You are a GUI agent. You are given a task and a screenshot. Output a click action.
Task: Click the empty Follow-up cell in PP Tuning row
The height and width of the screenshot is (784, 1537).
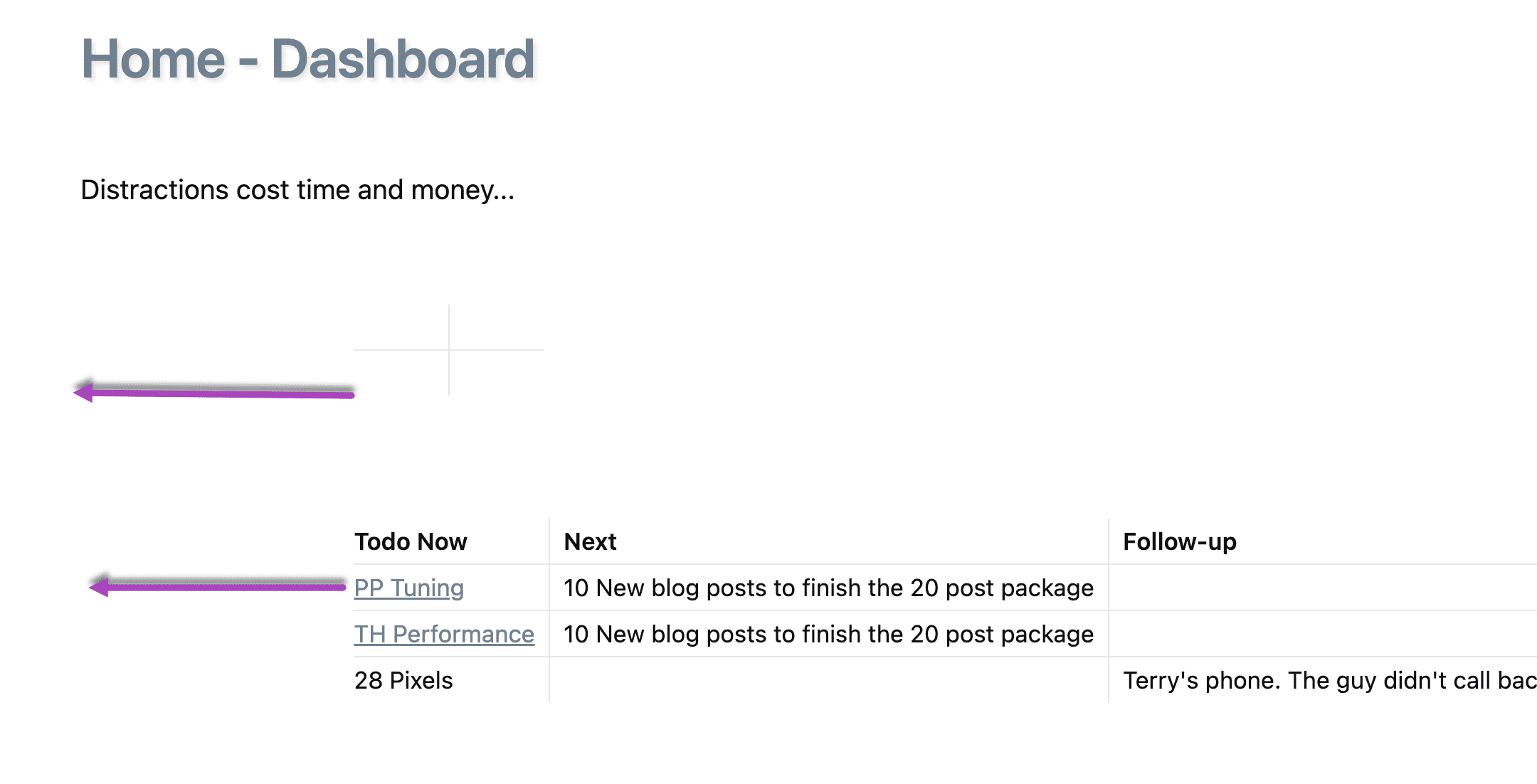[1322, 588]
